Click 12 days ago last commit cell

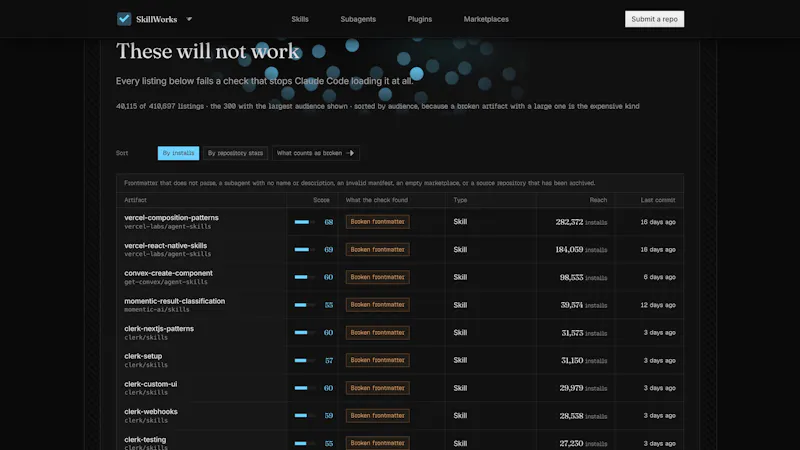[658, 305]
